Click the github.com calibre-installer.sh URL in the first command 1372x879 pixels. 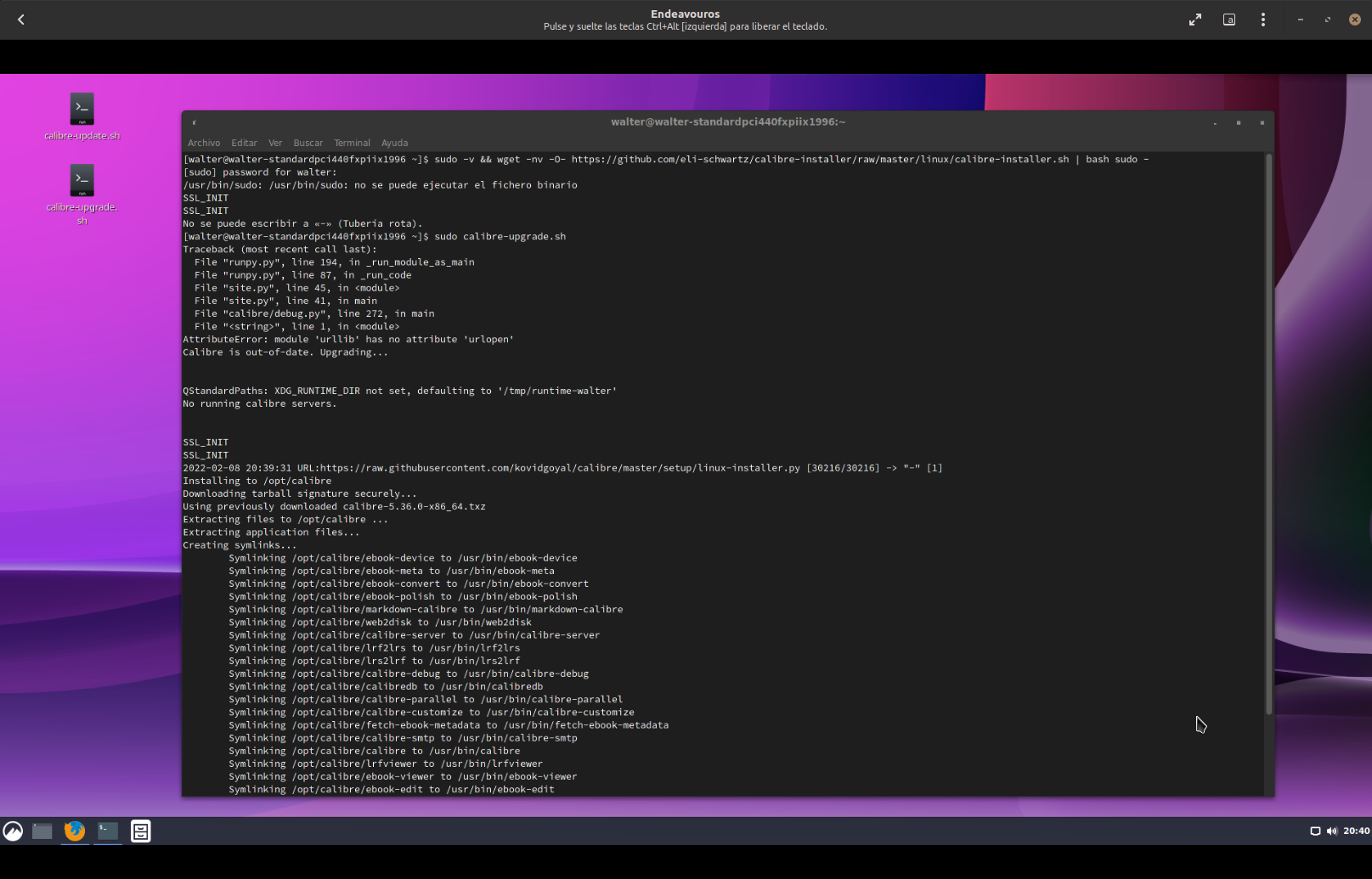(821, 160)
